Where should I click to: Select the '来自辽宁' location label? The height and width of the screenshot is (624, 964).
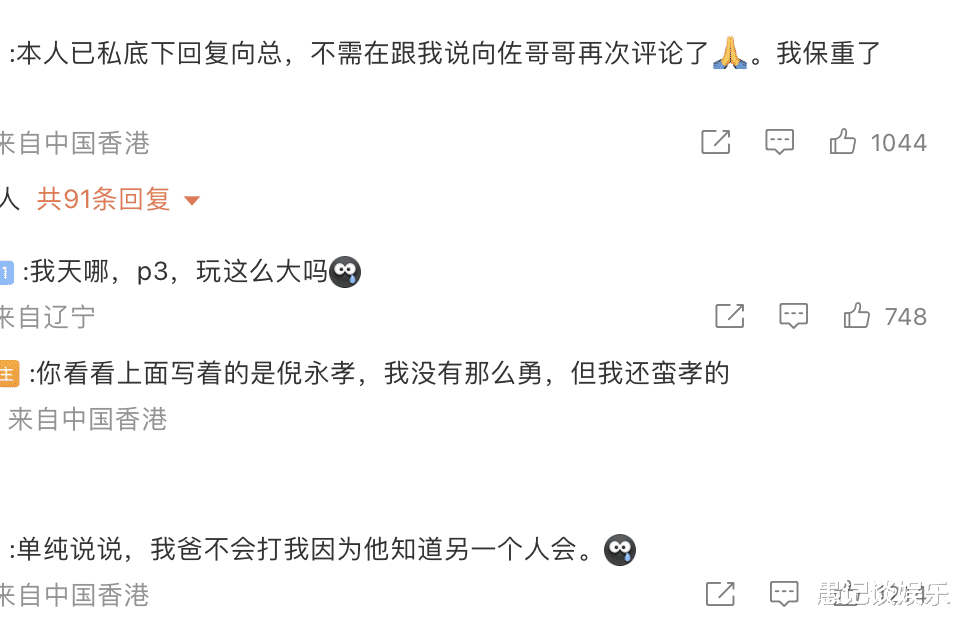tap(45, 317)
